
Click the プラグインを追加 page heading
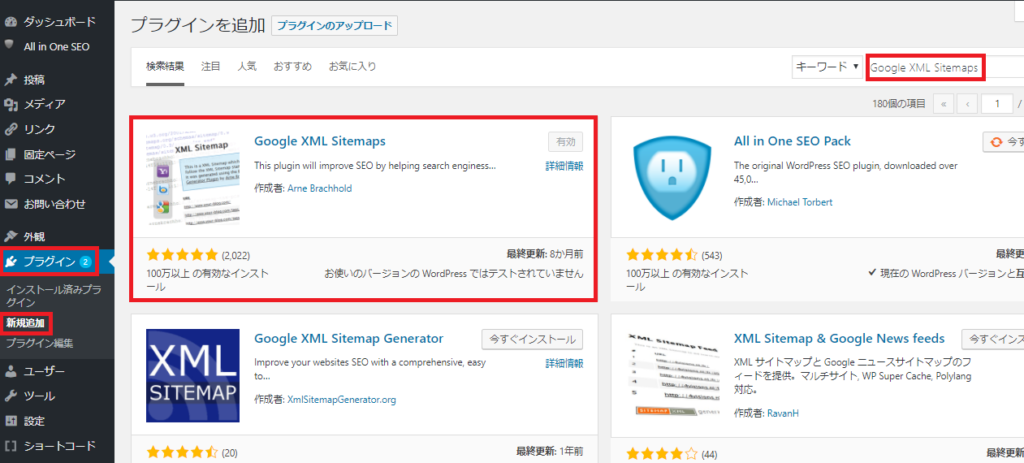tap(198, 25)
